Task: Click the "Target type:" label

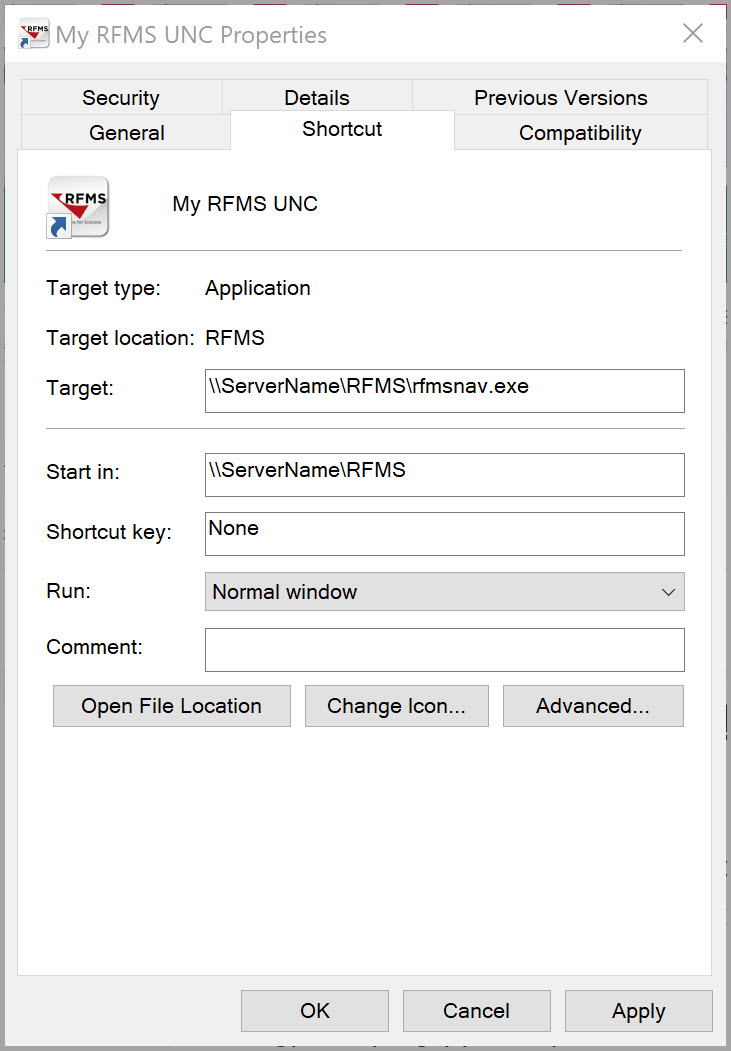Action: pos(103,288)
